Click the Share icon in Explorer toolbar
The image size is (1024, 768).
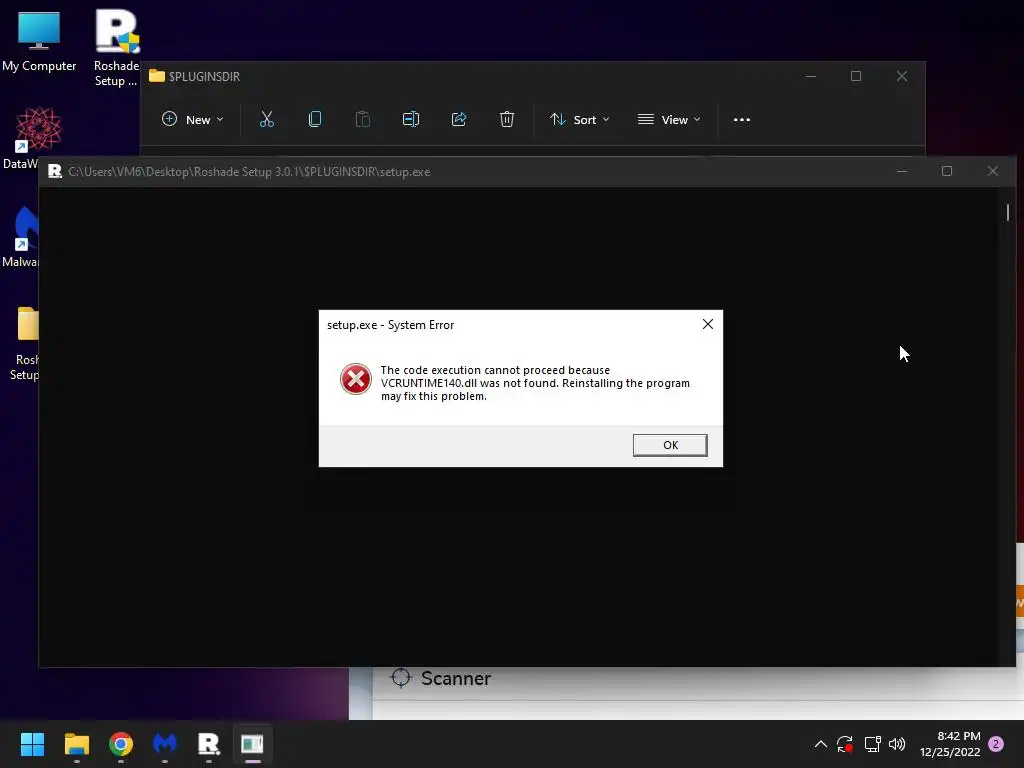tap(458, 120)
